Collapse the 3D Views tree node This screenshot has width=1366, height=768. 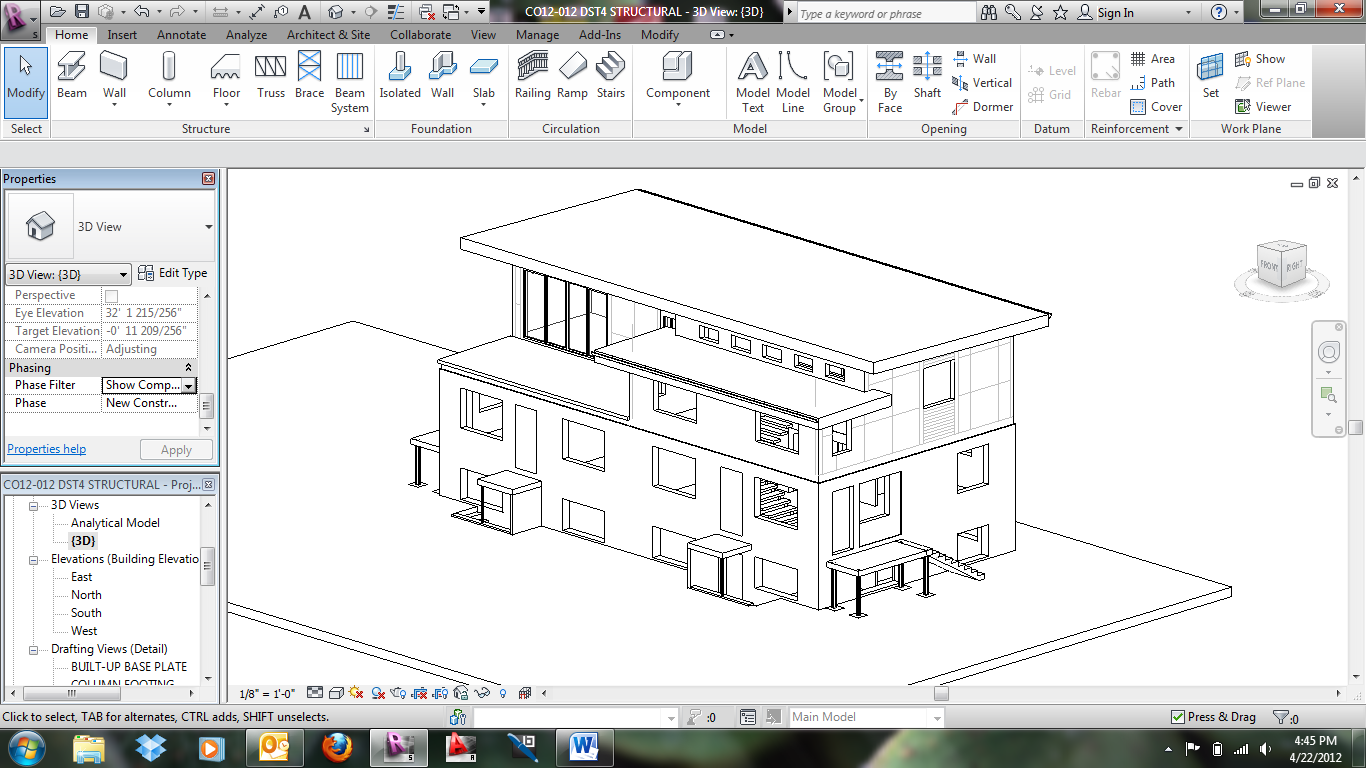(x=35, y=504)
